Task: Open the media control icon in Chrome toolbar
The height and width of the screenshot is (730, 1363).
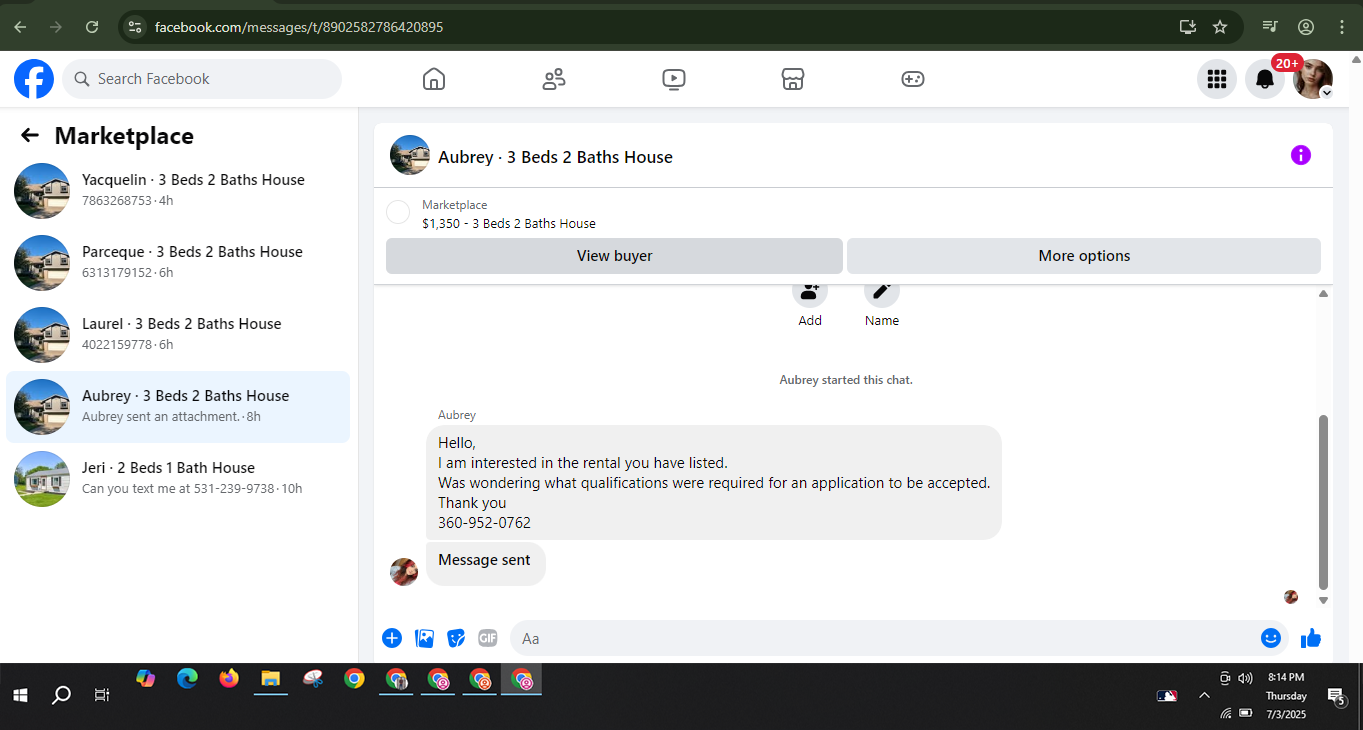Action: 1270,27
